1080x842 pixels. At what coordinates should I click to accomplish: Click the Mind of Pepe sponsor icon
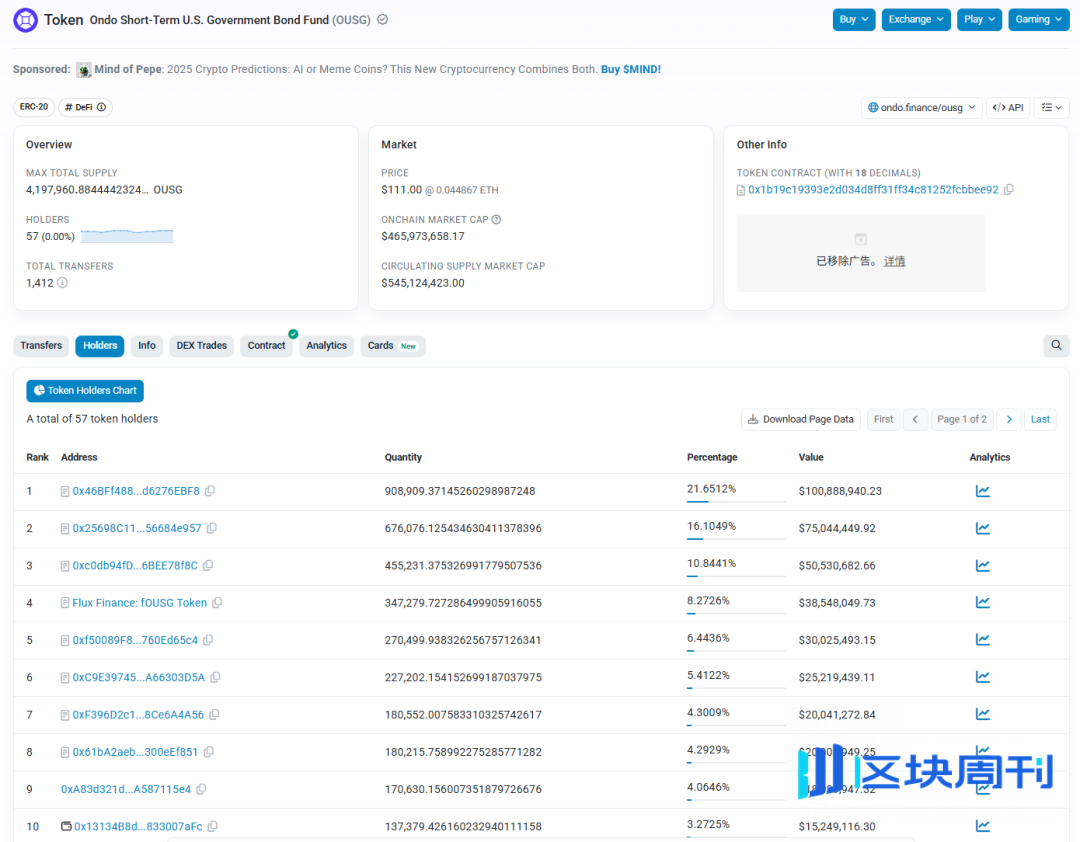tap(84, 70)
